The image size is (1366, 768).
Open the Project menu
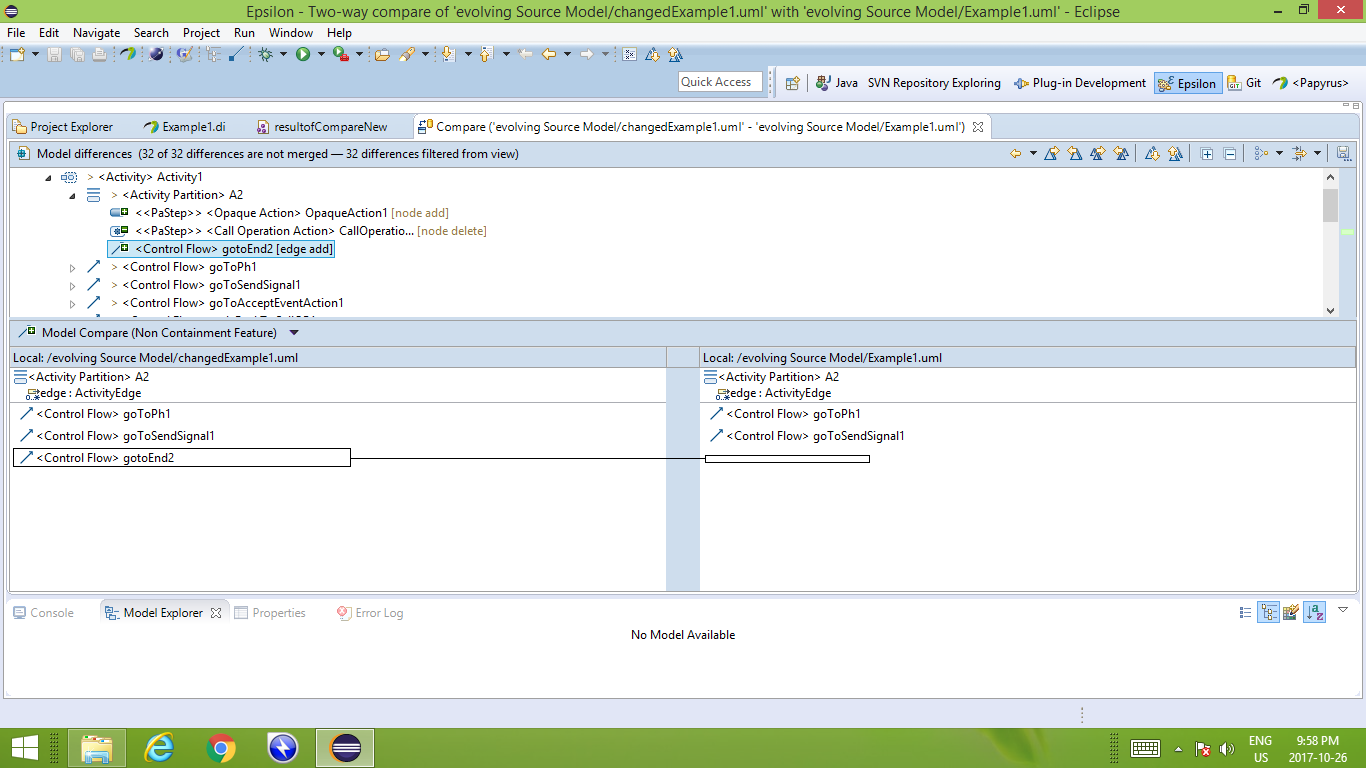[201, 33]
